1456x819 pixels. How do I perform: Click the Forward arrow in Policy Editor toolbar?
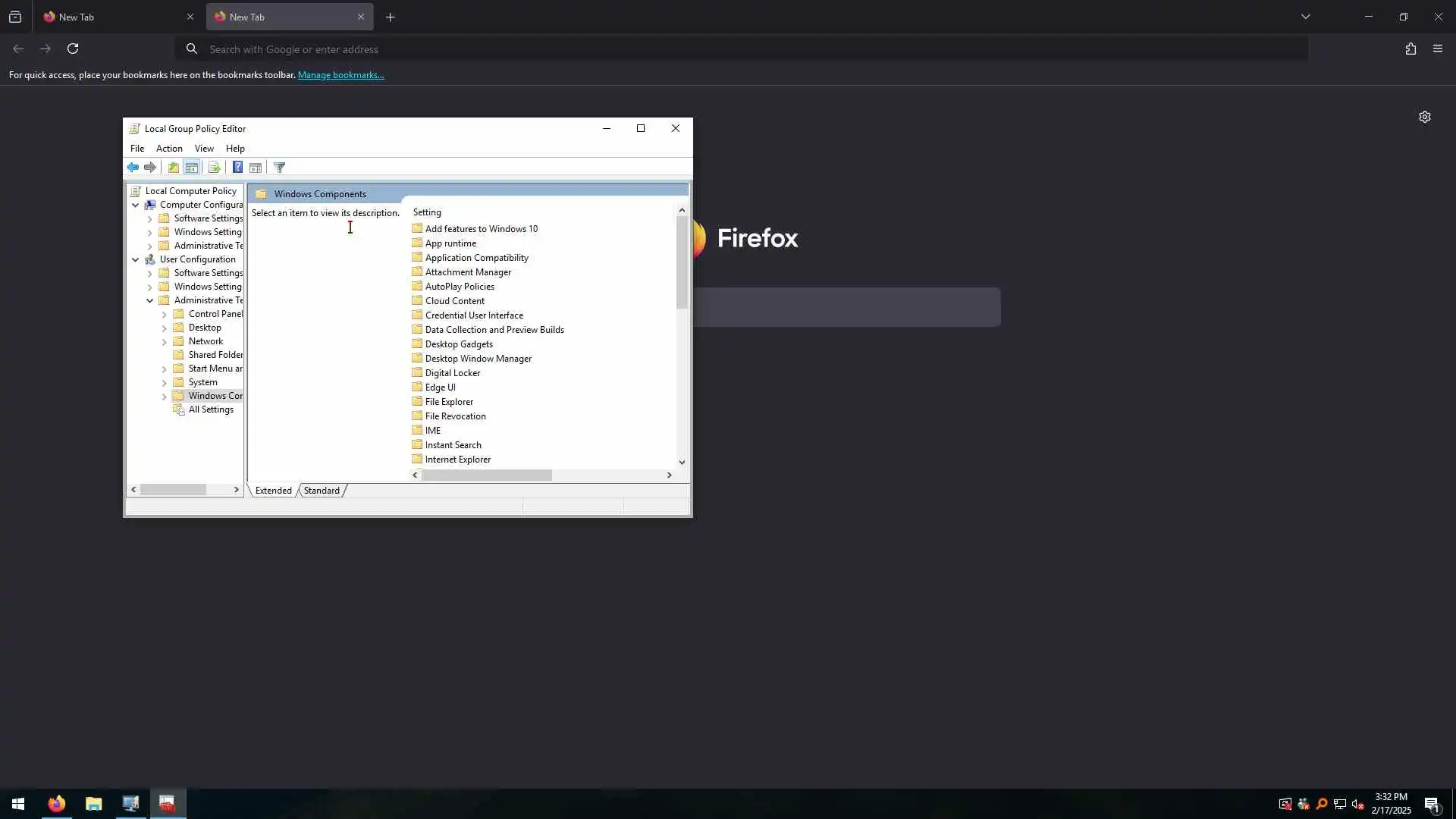click(150, 168)
